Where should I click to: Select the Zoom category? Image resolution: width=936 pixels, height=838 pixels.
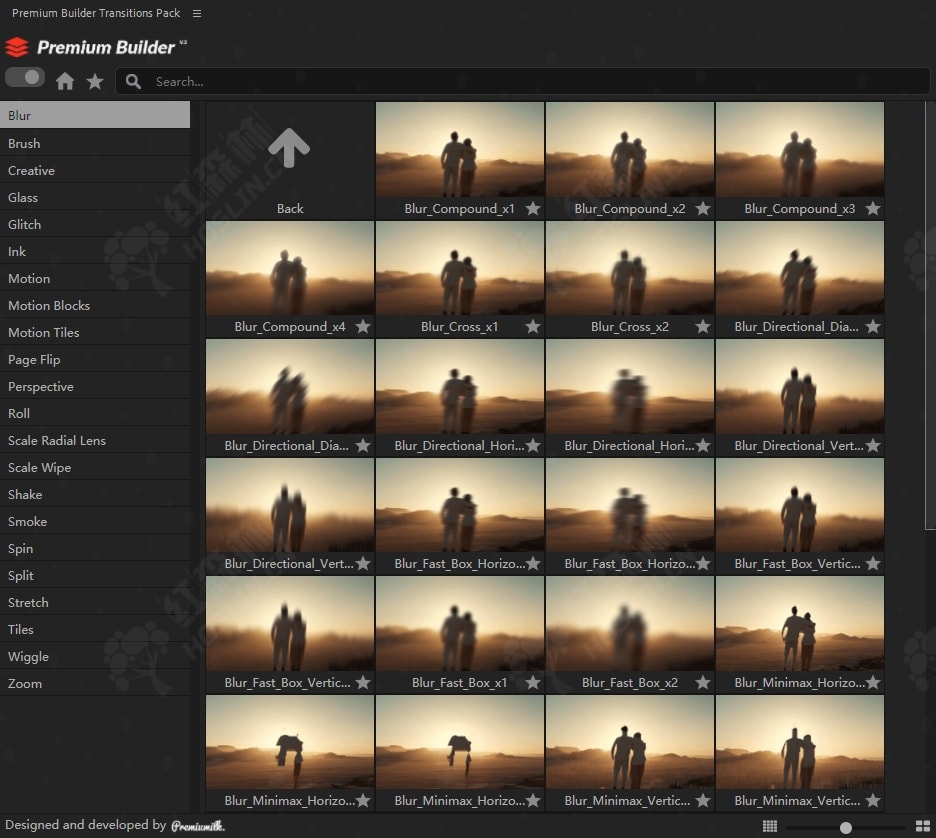point(25,684)
